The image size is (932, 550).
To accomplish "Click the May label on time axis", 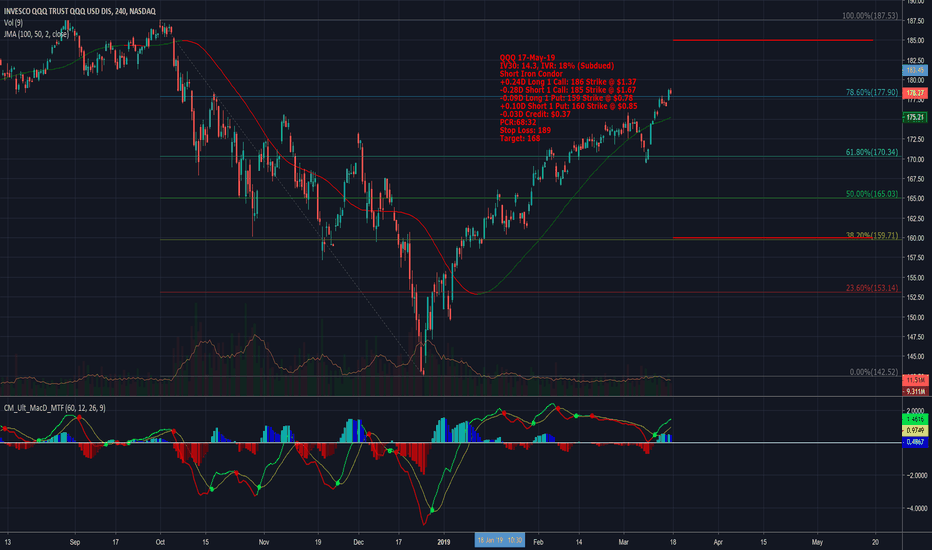I will click(x=817, y=542).
